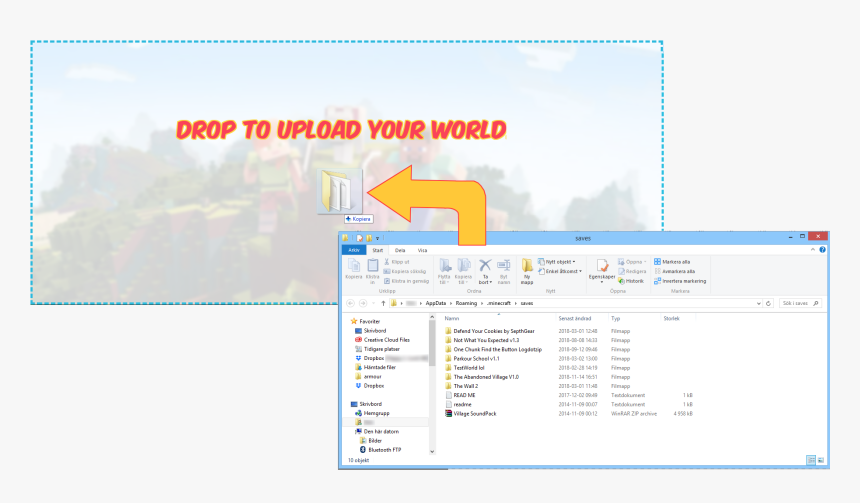Click Markera alla in the ribbon

tap(672, 262)
